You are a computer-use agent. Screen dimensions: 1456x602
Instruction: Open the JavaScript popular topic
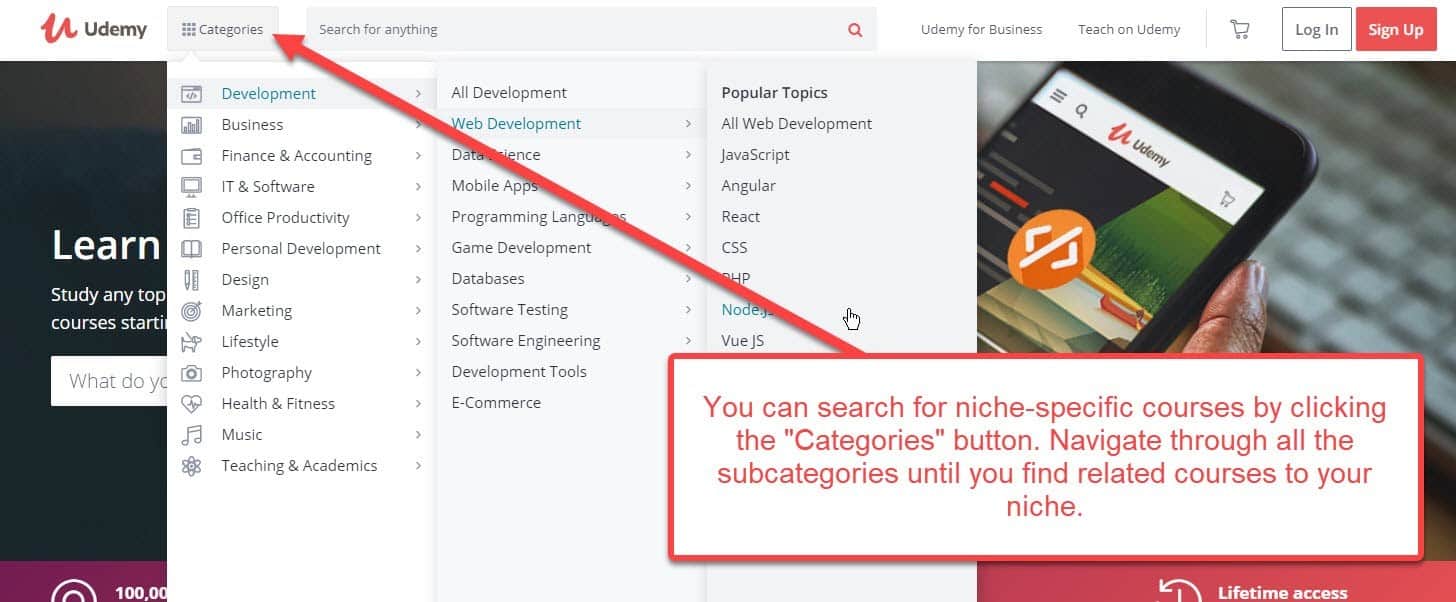tap(755, 155)
